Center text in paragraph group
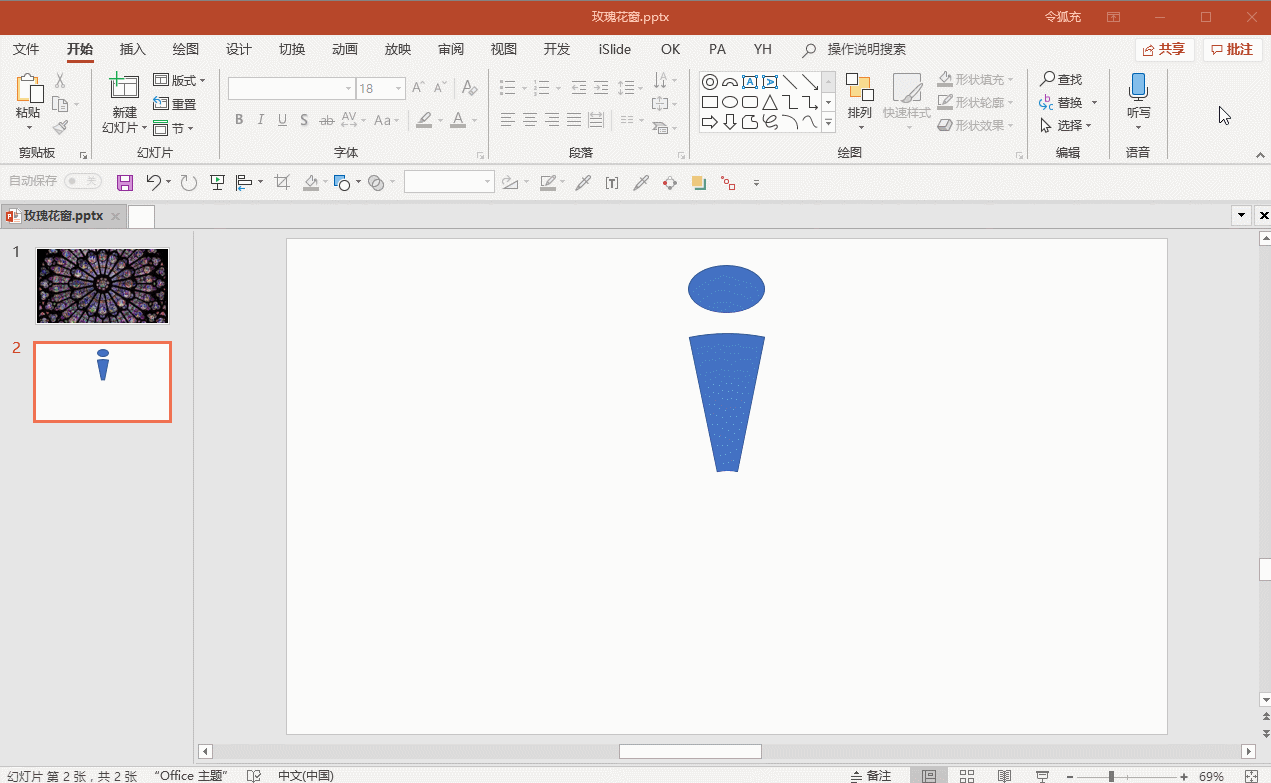 click(x=530, y=120)
